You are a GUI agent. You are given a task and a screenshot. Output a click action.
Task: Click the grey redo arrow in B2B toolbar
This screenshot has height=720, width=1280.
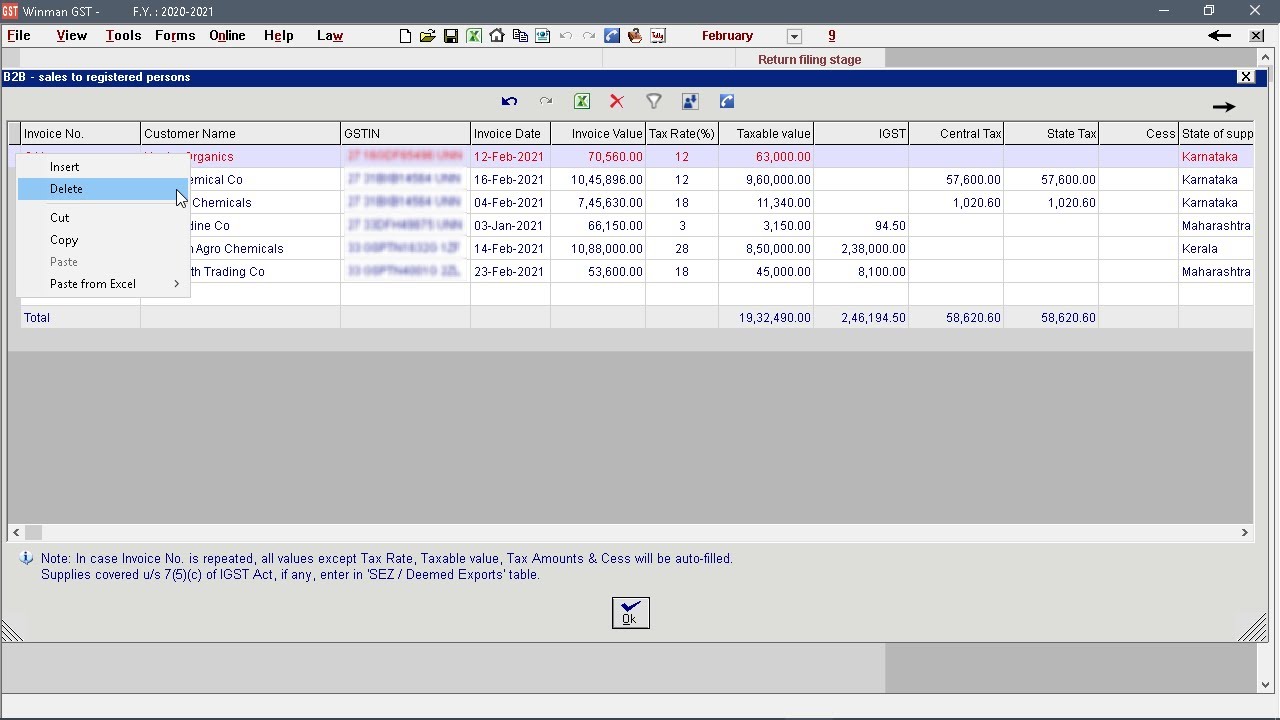546,101
